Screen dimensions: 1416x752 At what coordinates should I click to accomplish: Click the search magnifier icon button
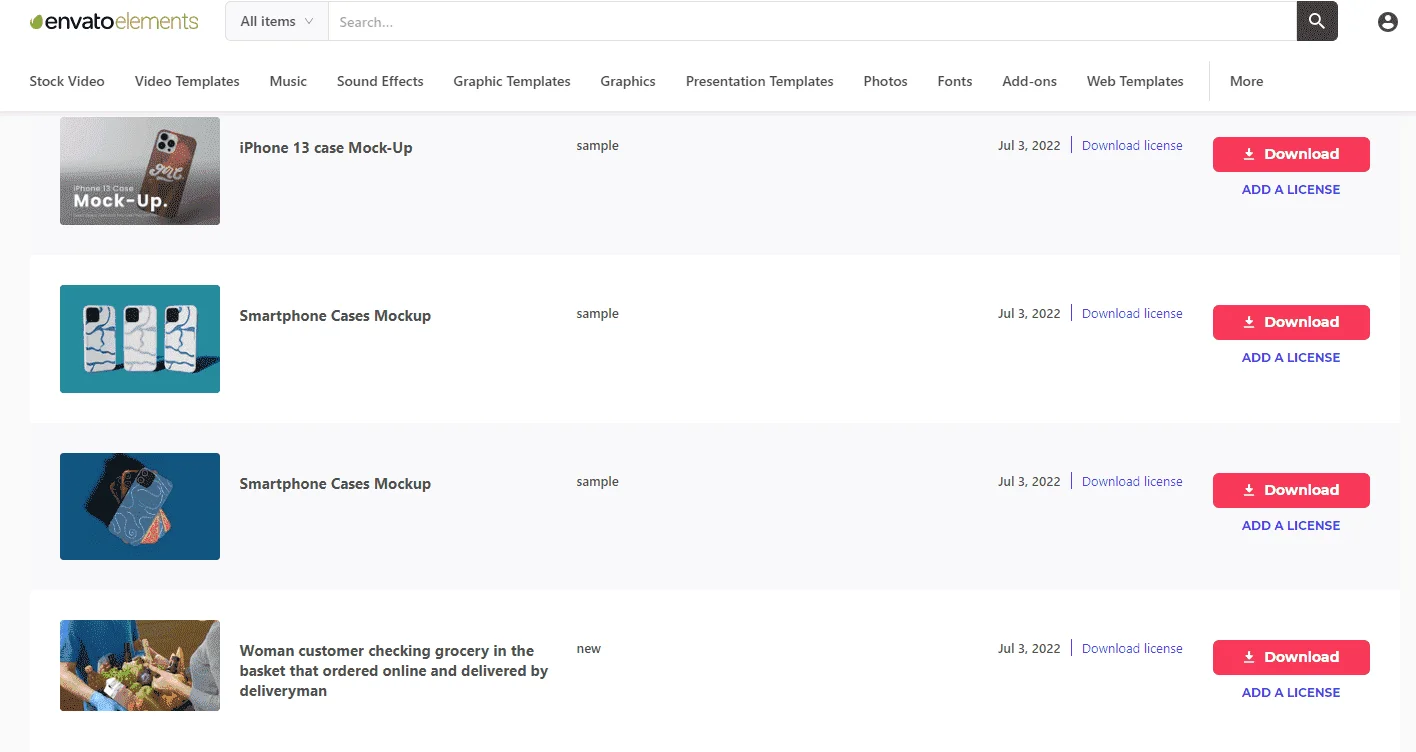coord(1317,21)
